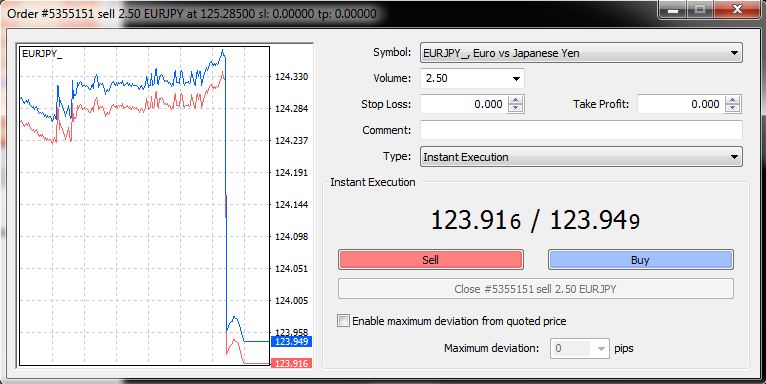The height and width of the screenshot is (384, 766).
Task: Minimize the order window
Action: pyautogui.click(x=673, y=9)
